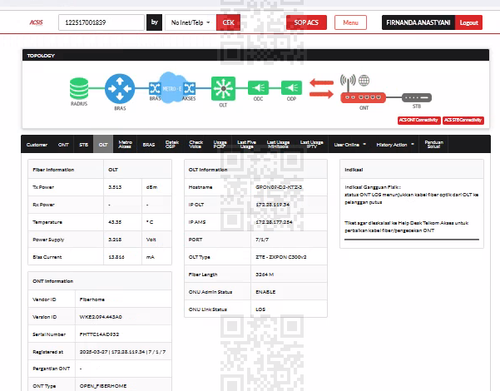Open the Panduan Solusi tab
500x391 pixels.
434,144
